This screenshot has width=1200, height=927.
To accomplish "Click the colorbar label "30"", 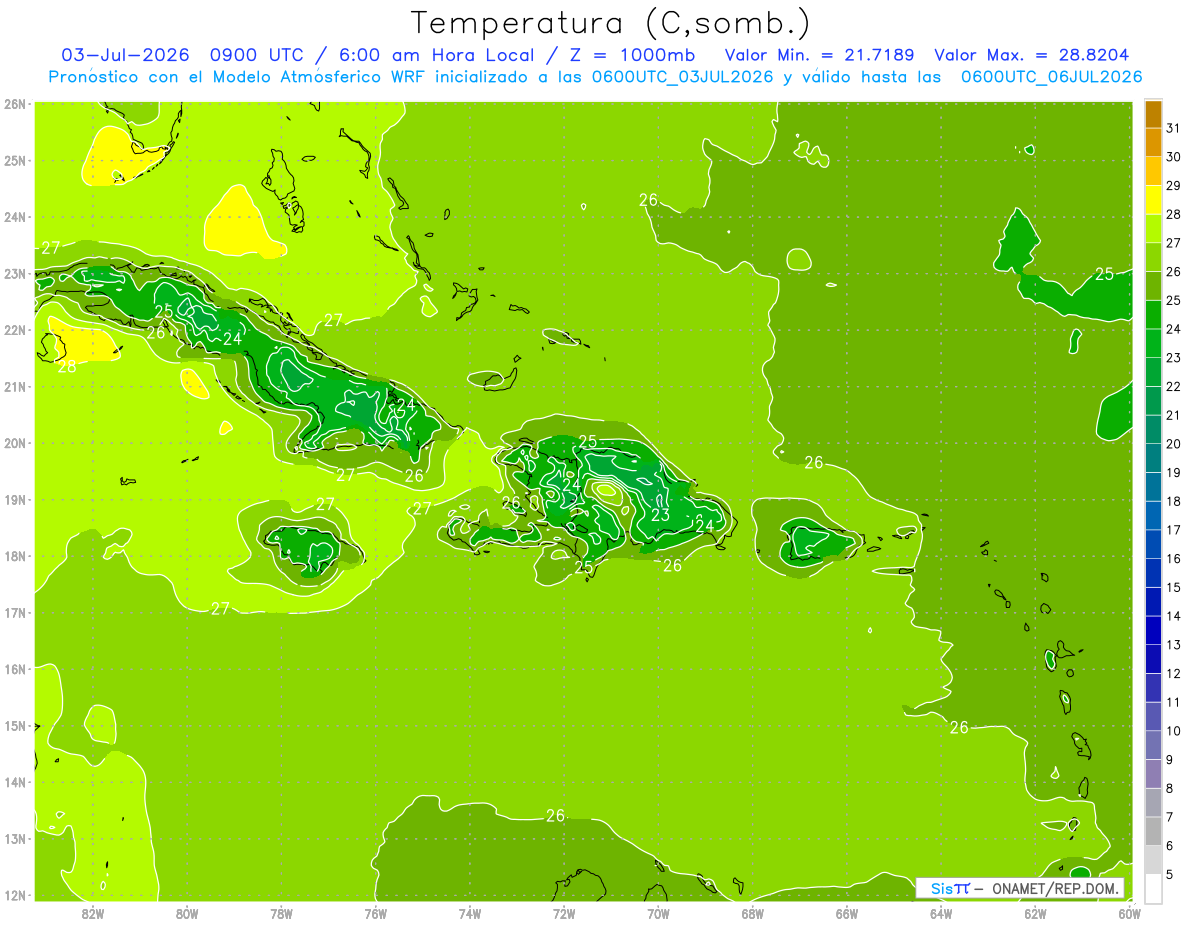I will [1174, 157].
